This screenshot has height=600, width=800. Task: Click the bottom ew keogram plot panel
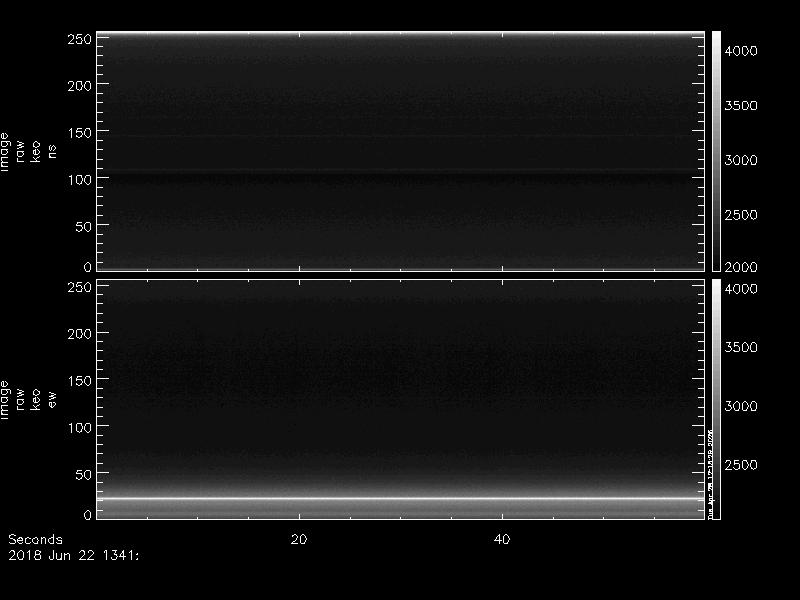[401, 399]
